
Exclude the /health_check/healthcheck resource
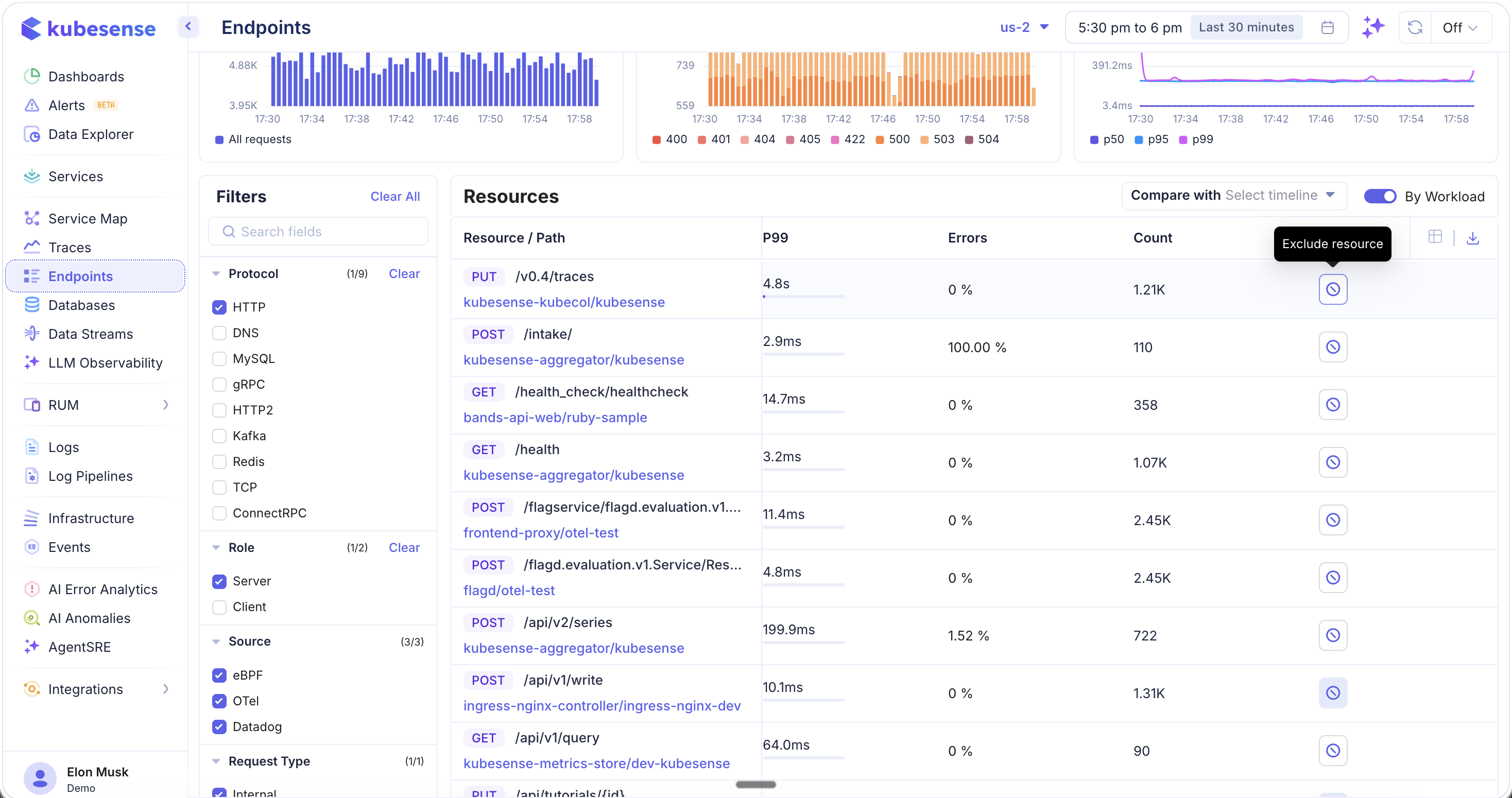point(1332,404)
